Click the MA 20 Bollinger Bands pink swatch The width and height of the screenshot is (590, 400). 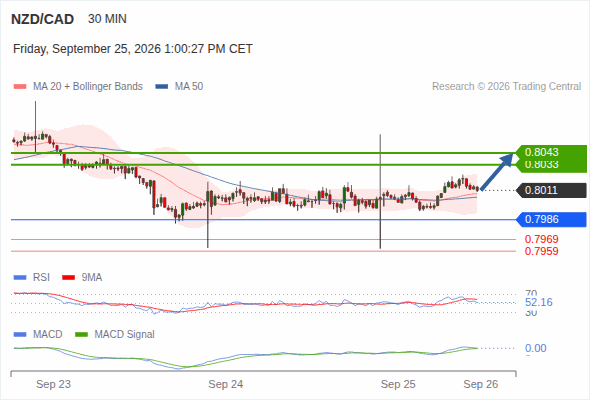[x=20, y=87]
